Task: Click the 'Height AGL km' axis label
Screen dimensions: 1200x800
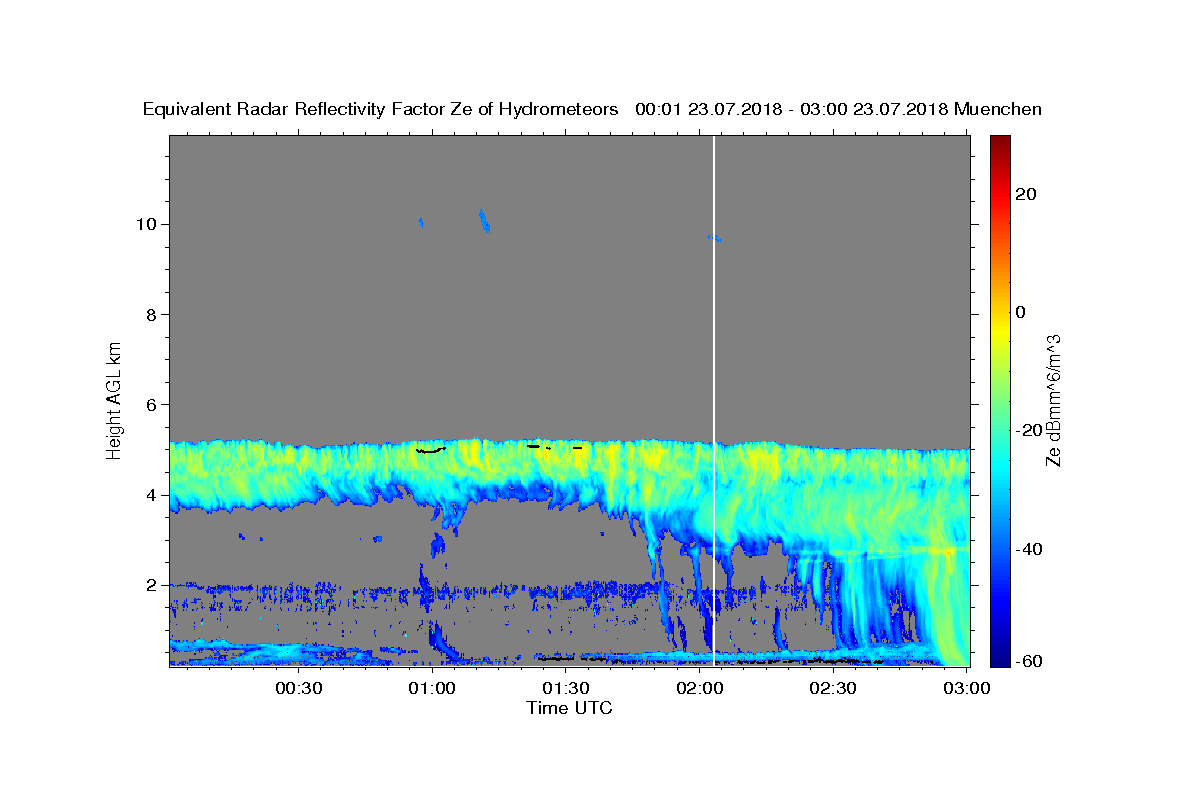Action: [114, 399]
